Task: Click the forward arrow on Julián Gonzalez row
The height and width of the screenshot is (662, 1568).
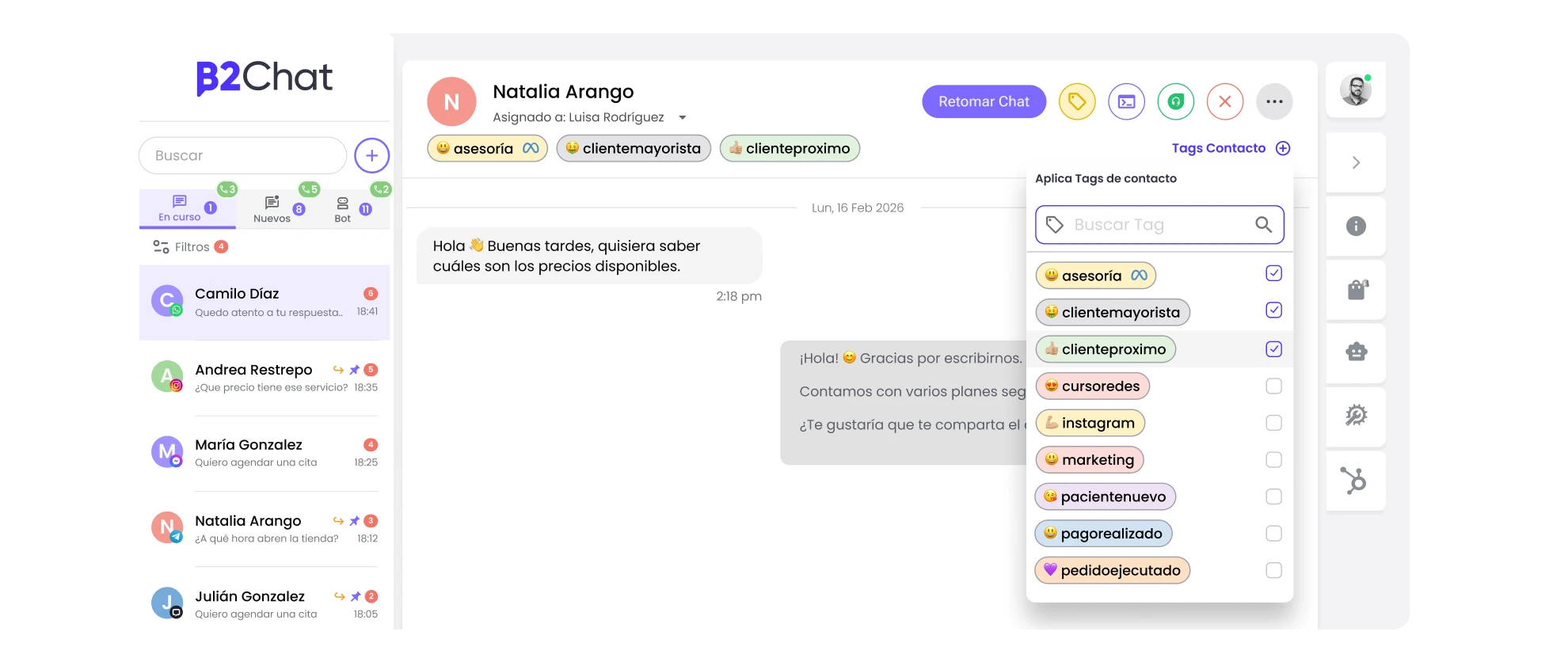Action: [x=339, y=596]
